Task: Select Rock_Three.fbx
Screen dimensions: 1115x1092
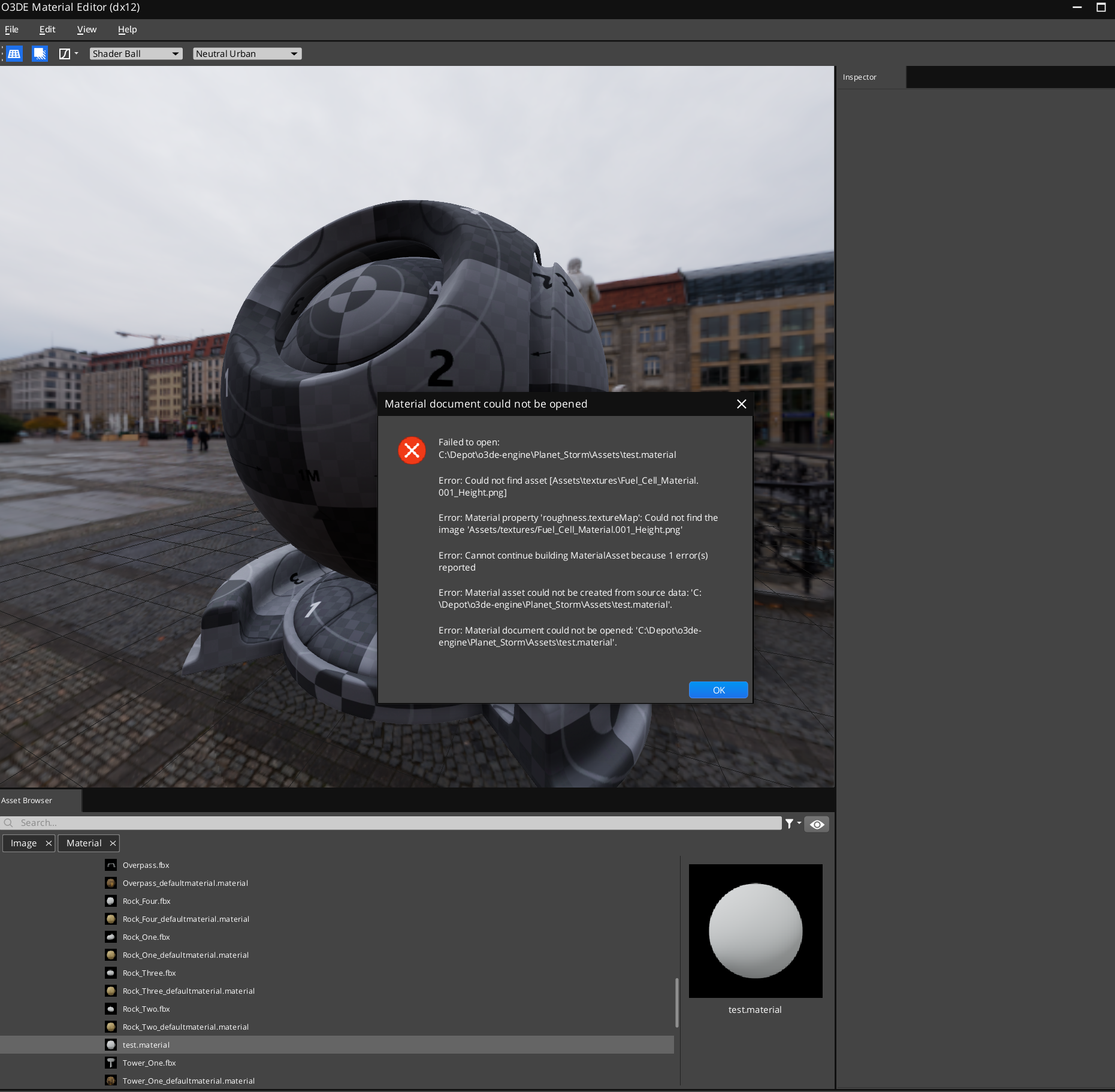Action: point(337,973)
